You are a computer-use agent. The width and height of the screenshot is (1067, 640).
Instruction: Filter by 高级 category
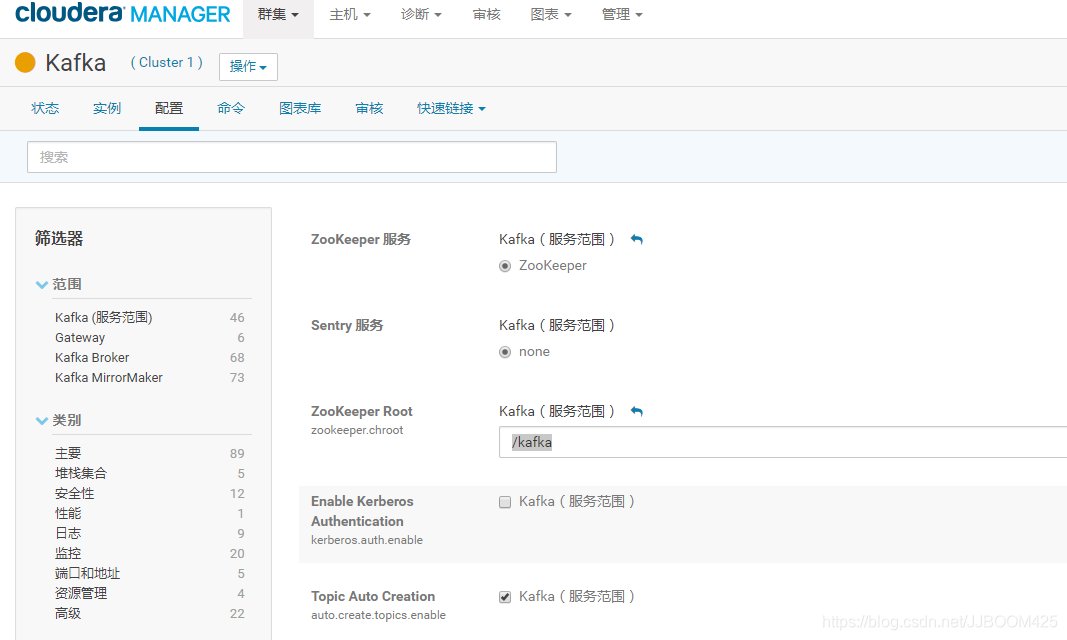tap(68, 613)
